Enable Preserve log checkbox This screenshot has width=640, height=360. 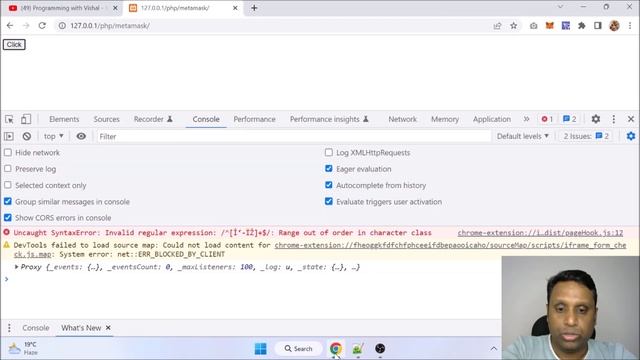[8, 169]
